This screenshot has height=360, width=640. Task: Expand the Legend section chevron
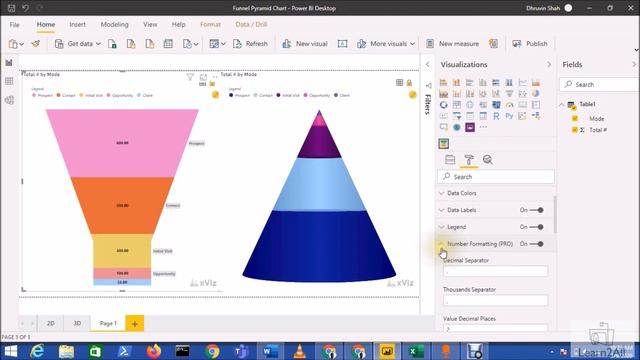441,227
